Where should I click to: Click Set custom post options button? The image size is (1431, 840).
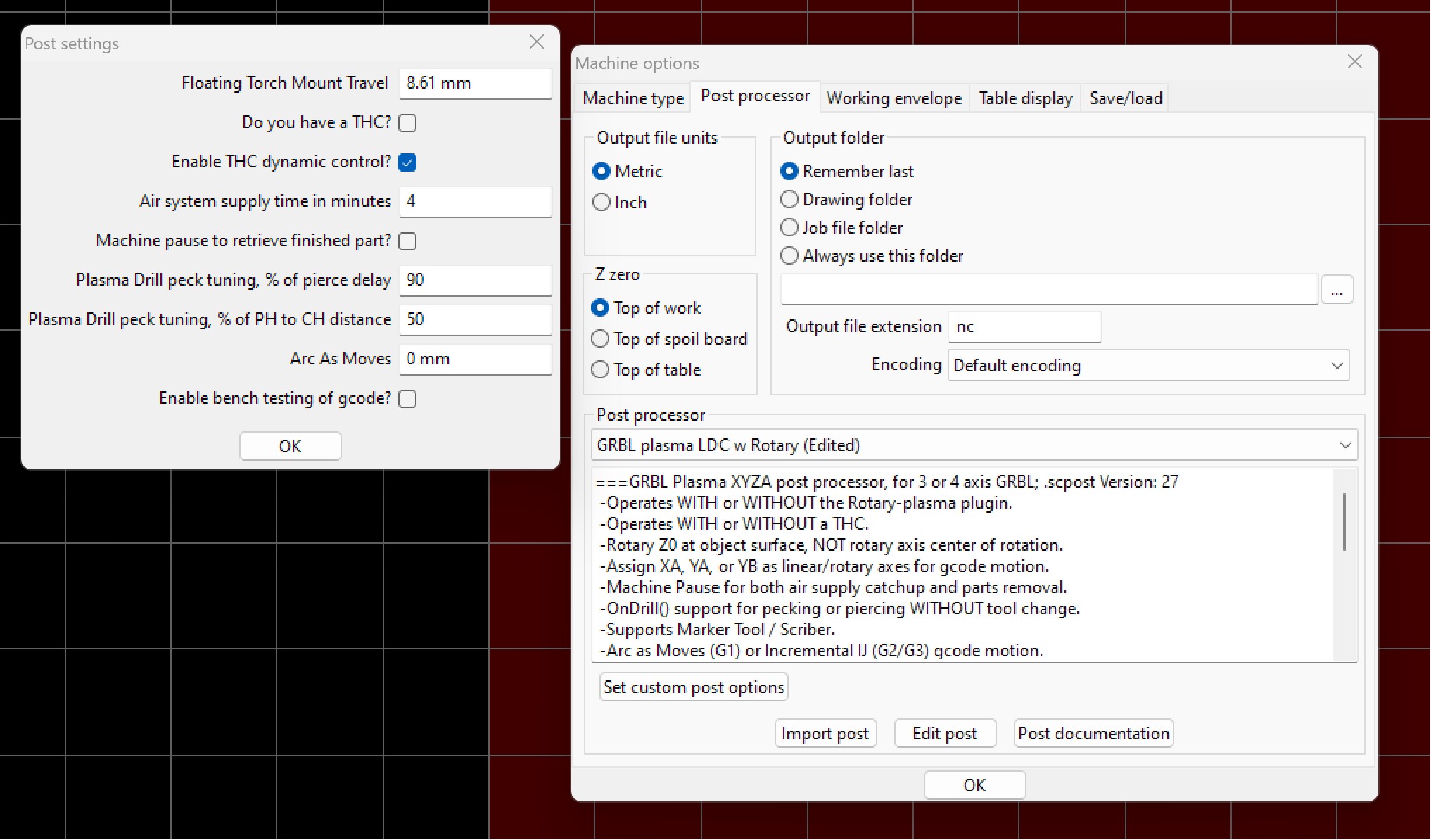tap(693, 687)
